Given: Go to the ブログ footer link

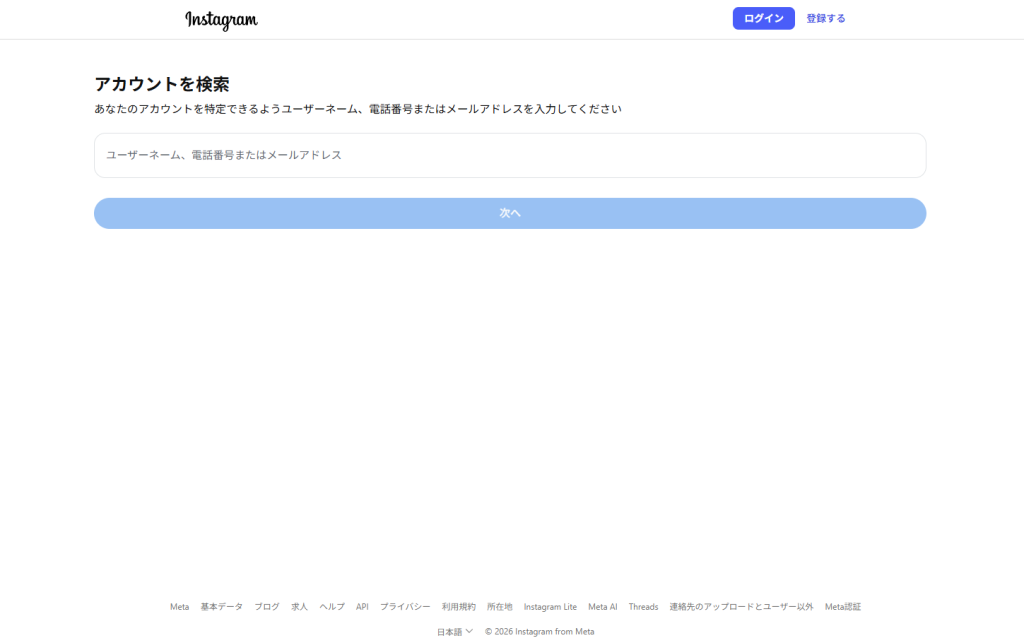Looking at the screenshot, I should (x=267, y=607).
